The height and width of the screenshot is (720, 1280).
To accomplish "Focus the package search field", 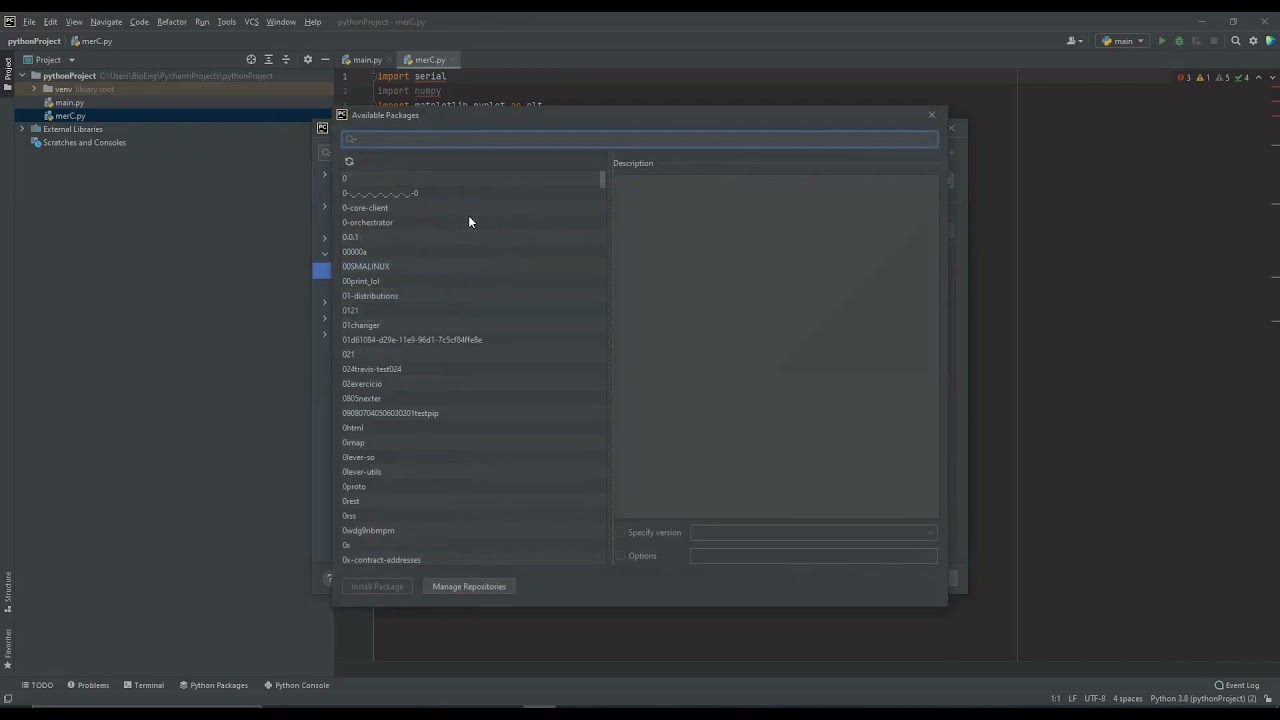I will [640, 139].
